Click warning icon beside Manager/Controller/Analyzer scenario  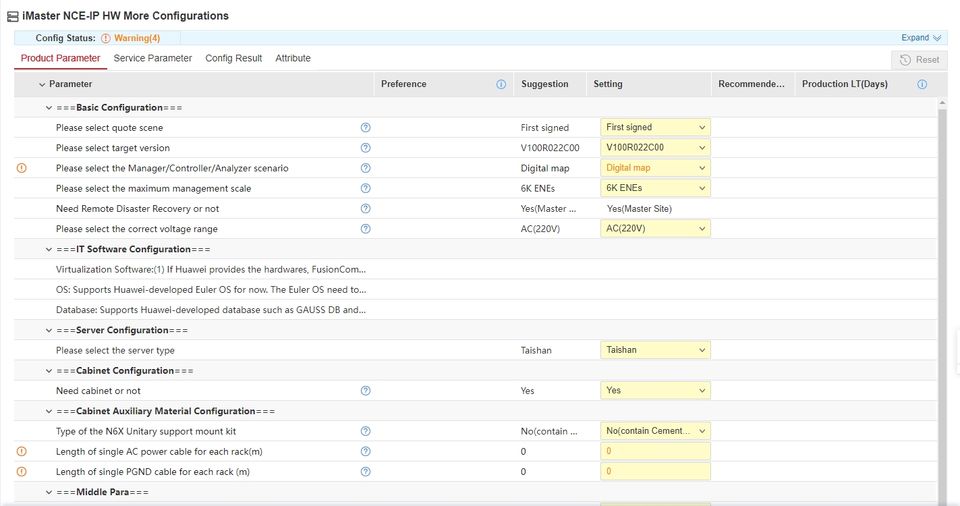(22, 168)
